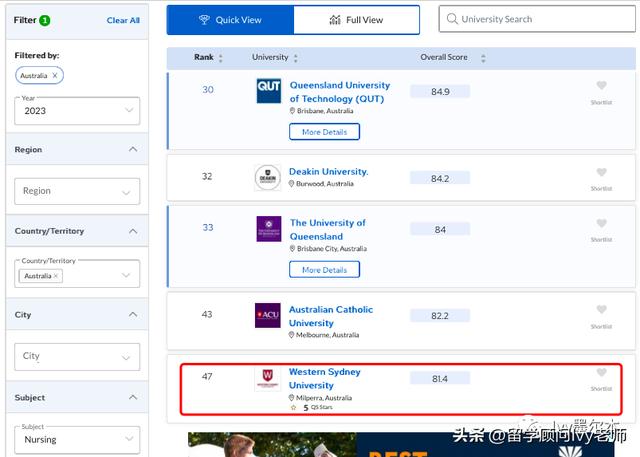Click More Details for QUT
Image resolution: width=640 pixels, height=457 pixels.
[324, 132]
